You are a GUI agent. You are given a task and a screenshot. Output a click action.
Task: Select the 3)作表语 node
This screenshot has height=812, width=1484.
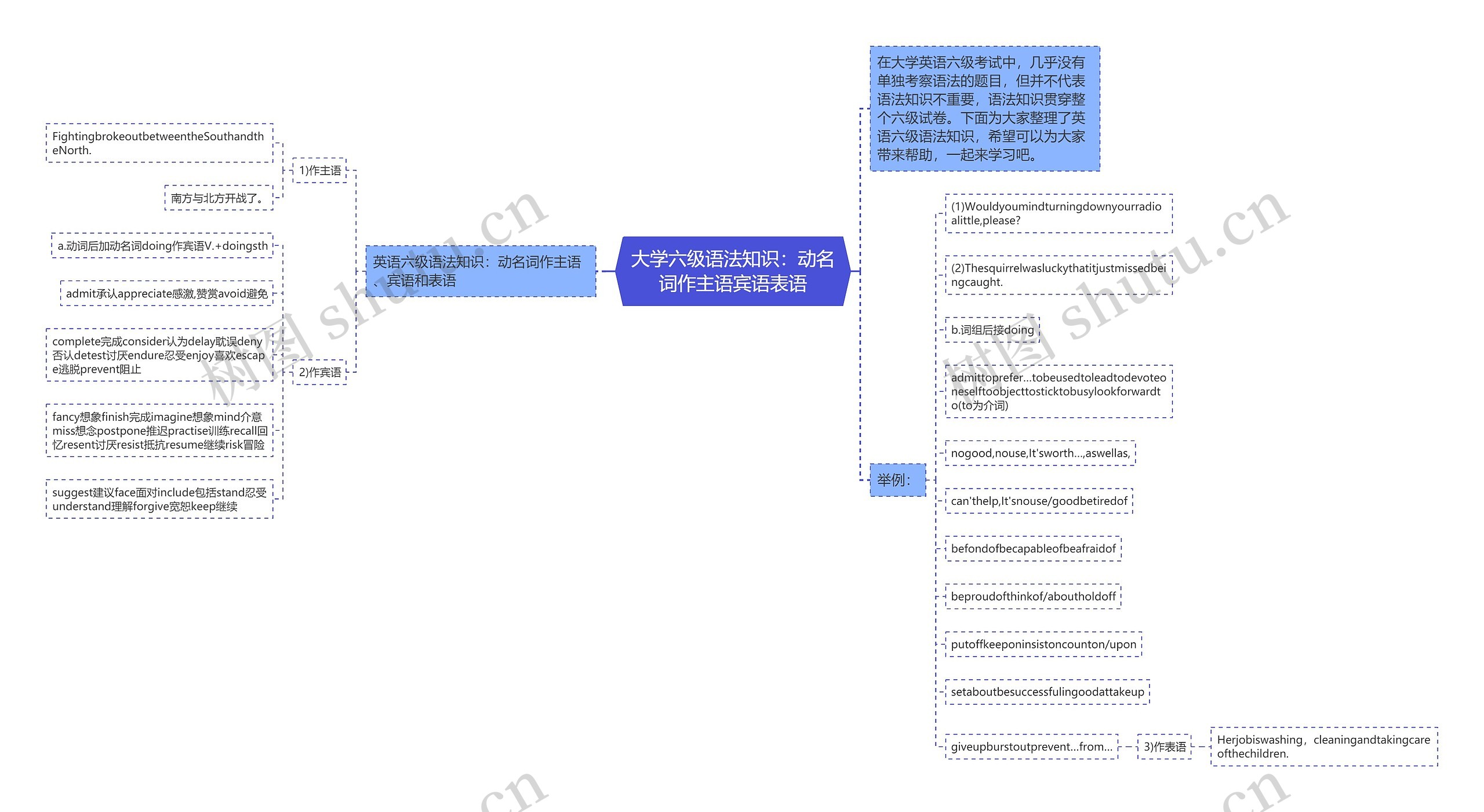pos(1164,747)
